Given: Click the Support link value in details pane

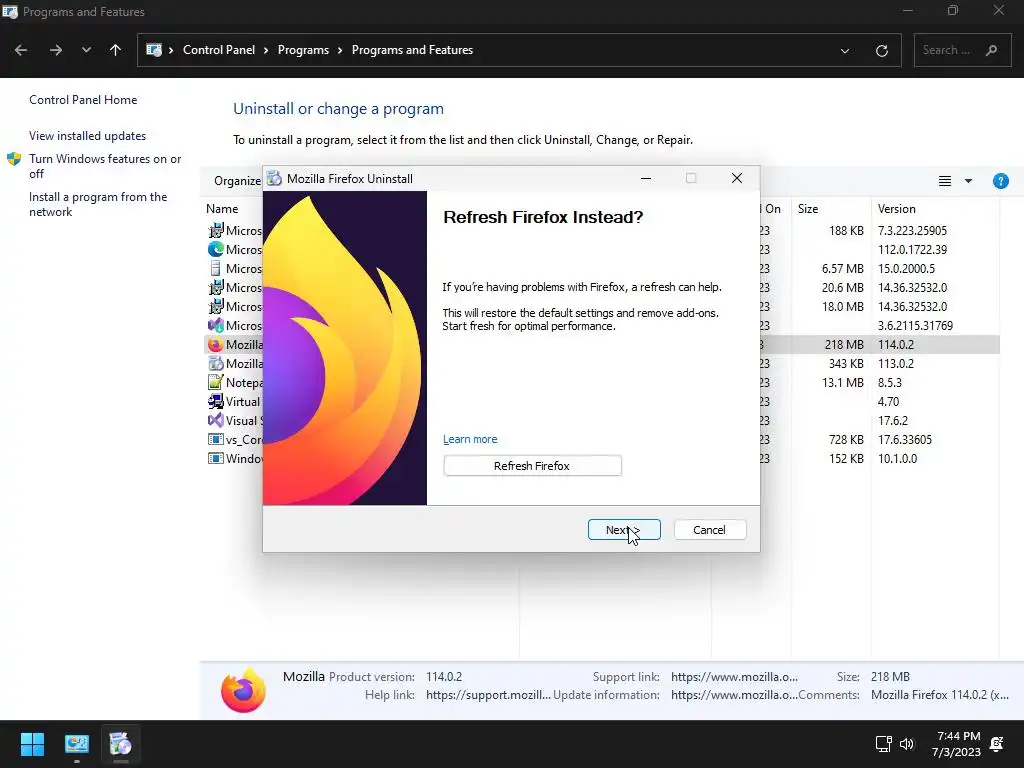Looking at the screenshot, I should pos(734,677).
